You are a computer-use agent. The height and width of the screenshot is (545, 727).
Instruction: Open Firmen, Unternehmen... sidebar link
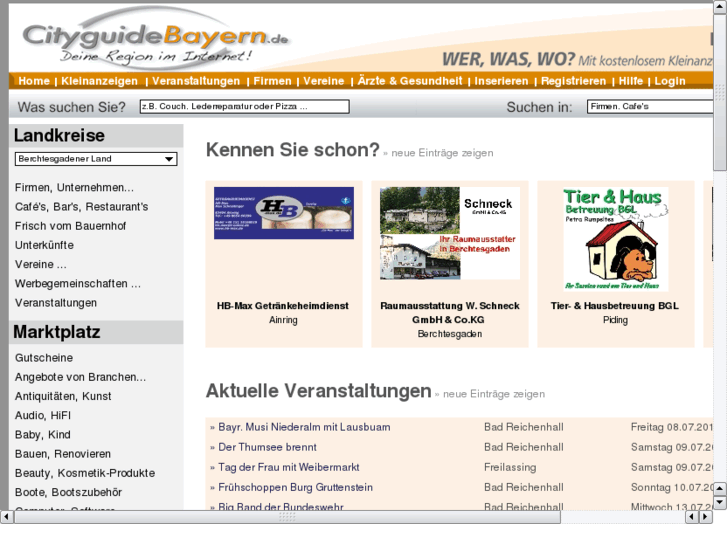point(74,188)
